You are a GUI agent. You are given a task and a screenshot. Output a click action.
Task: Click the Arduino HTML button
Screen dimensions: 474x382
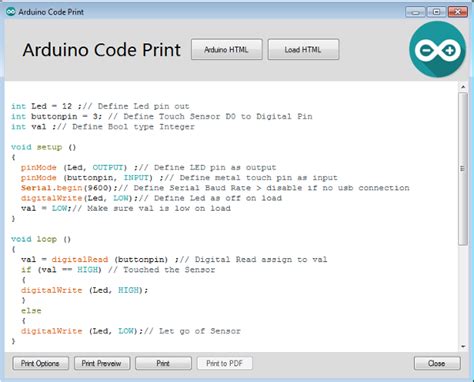pyautogui.click(x=227, y=49)
